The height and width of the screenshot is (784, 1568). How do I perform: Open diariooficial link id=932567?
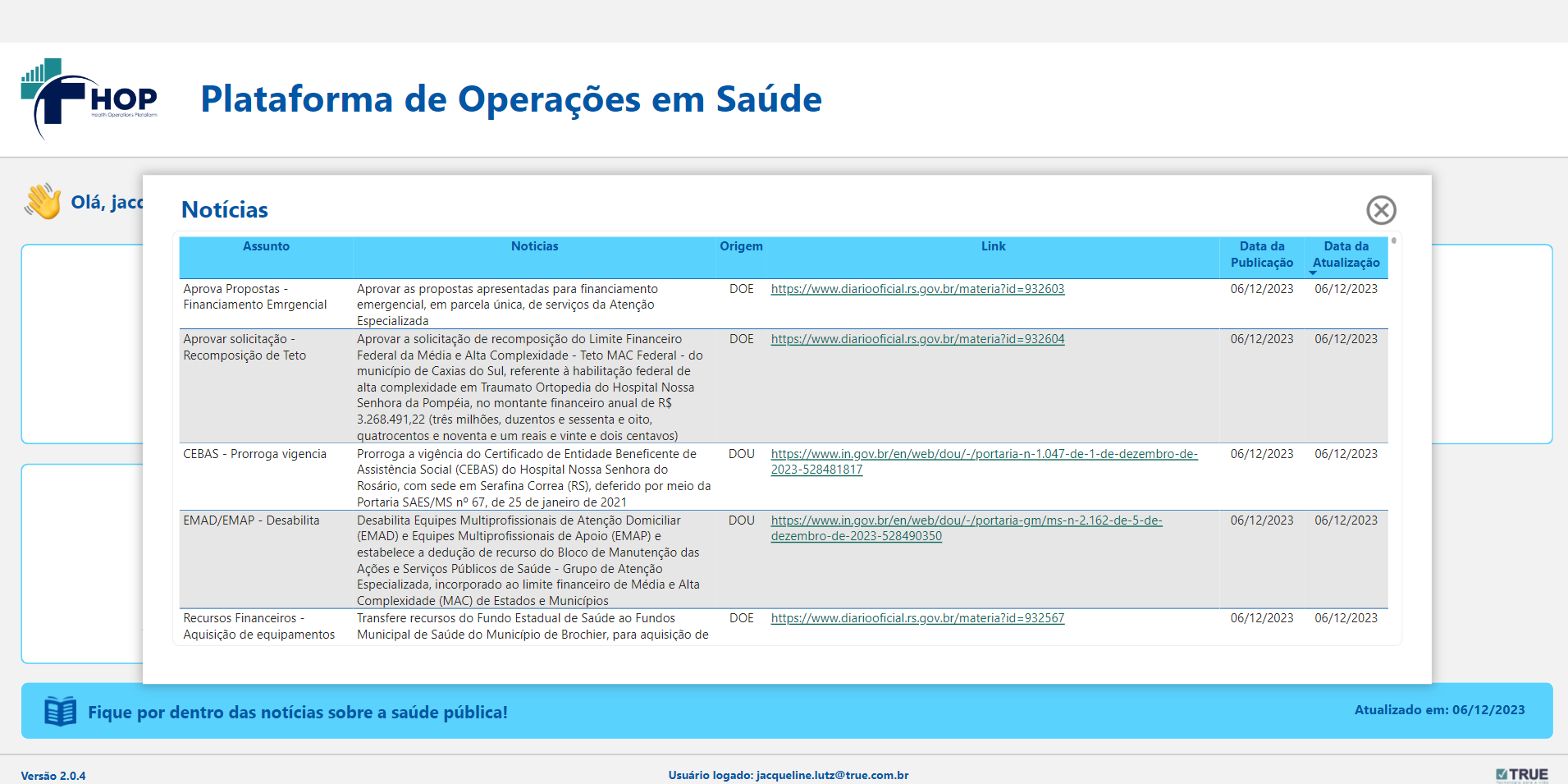tap(917, 618)
